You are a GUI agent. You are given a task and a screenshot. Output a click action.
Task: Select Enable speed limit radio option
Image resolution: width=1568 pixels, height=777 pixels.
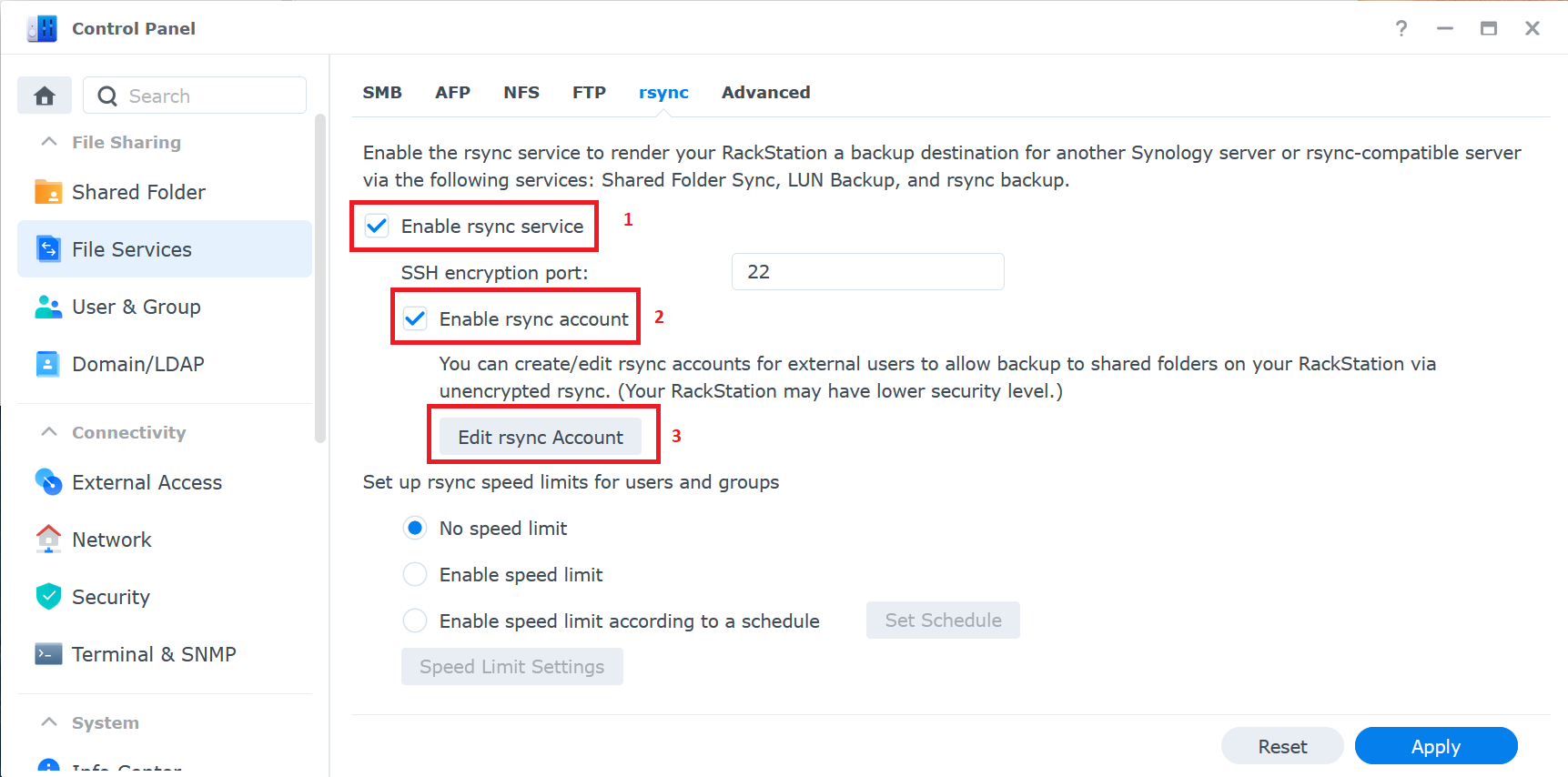click(415, 574)
